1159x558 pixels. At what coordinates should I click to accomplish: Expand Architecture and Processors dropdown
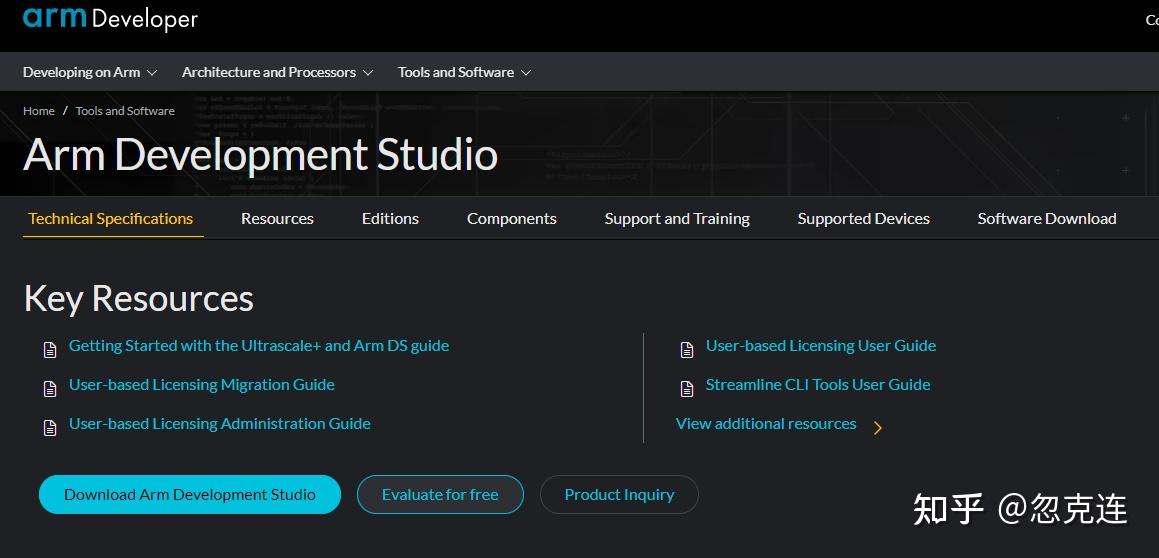tap(277, 72)
